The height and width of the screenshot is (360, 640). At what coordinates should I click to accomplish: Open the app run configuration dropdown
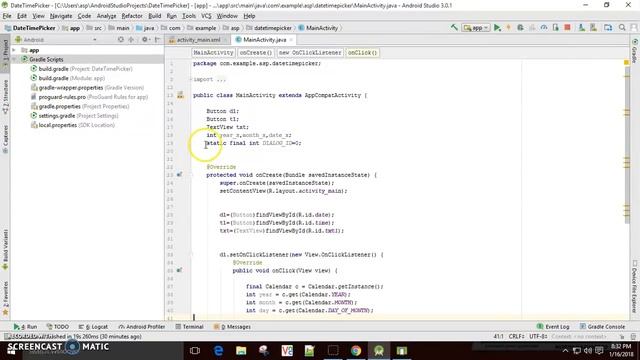coord(476,28)
